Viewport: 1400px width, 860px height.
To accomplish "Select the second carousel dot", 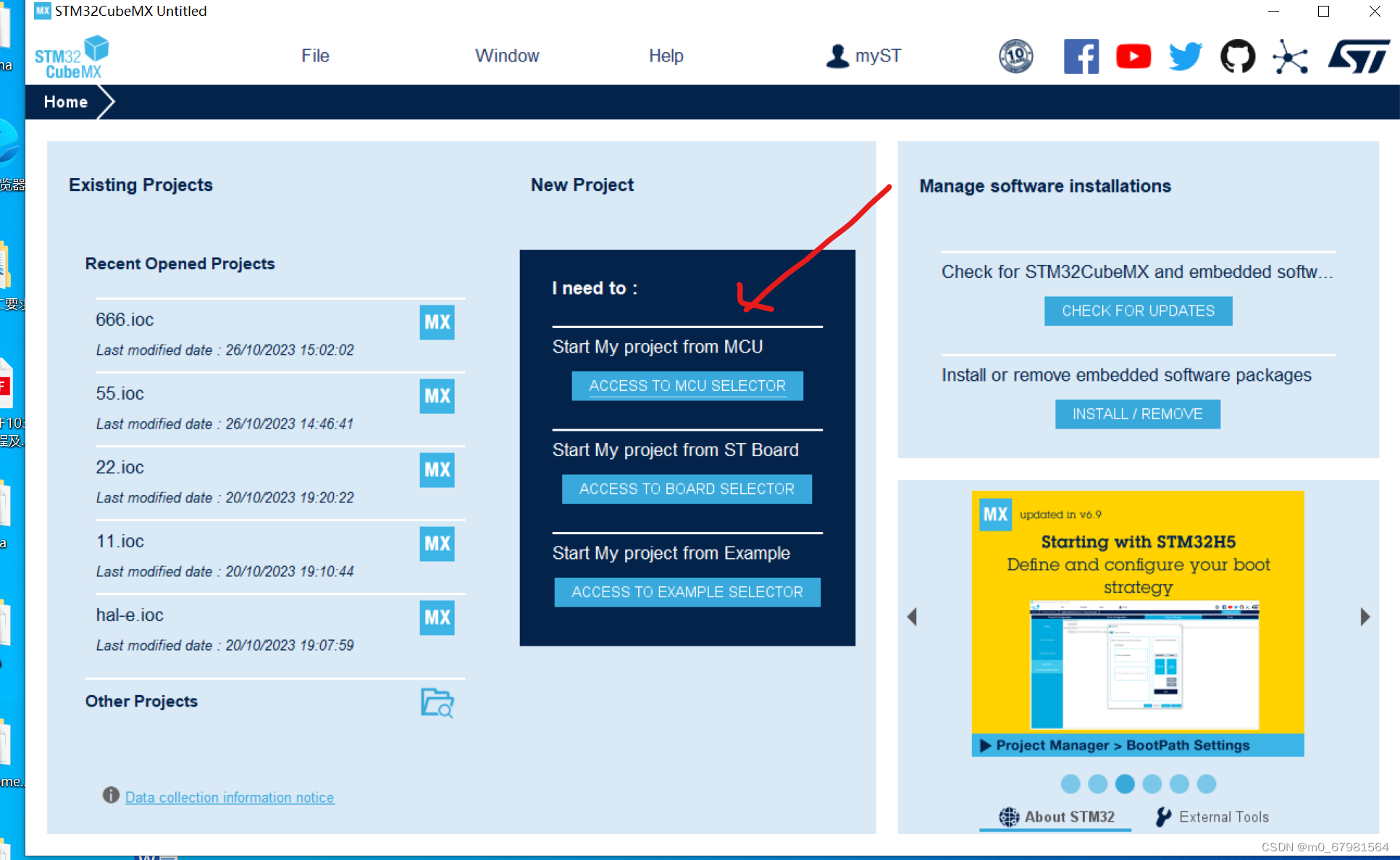I will 1098,784.
